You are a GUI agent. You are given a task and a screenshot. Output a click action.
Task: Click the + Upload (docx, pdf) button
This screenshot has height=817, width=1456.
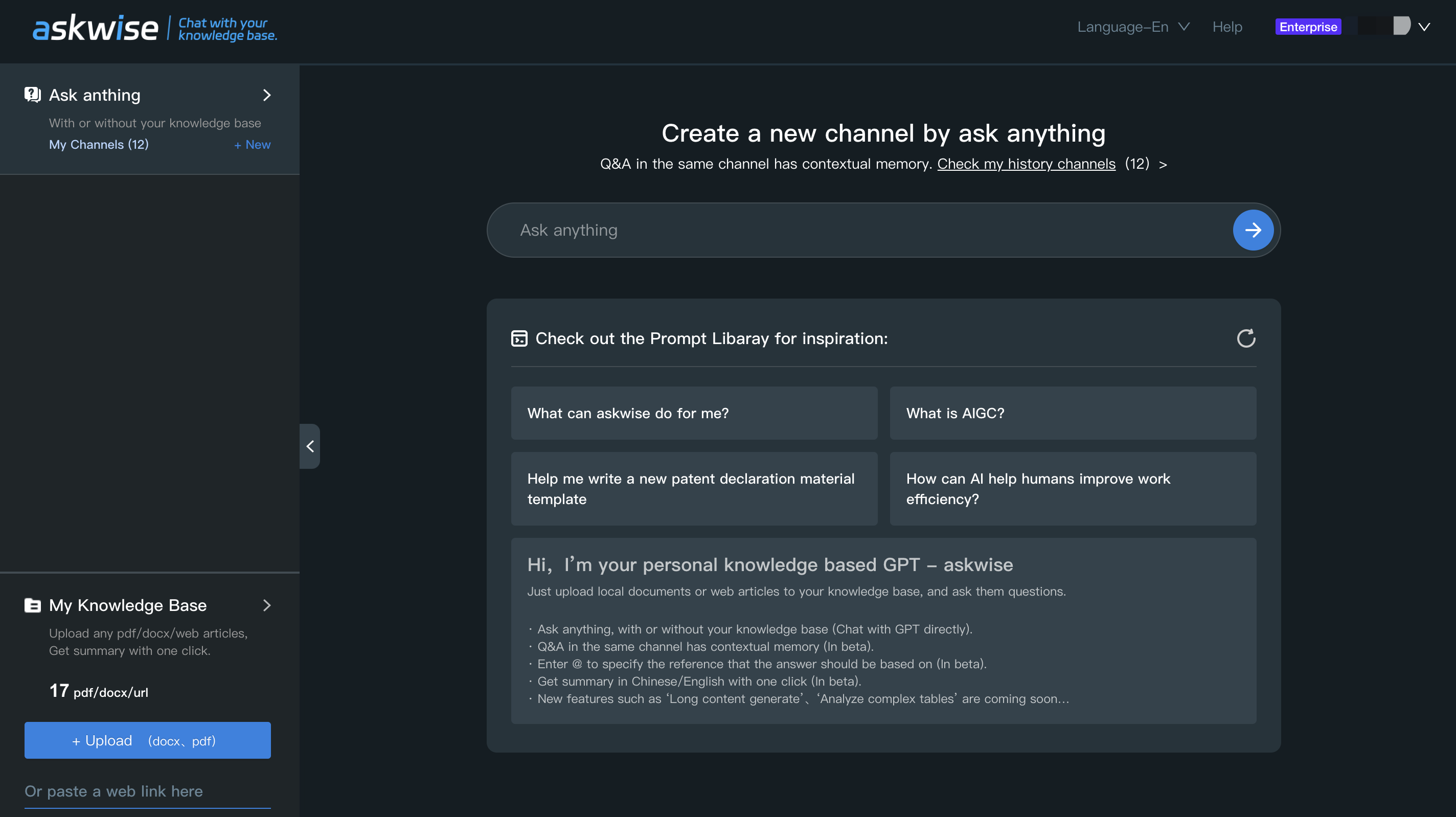tap(148, 740)
